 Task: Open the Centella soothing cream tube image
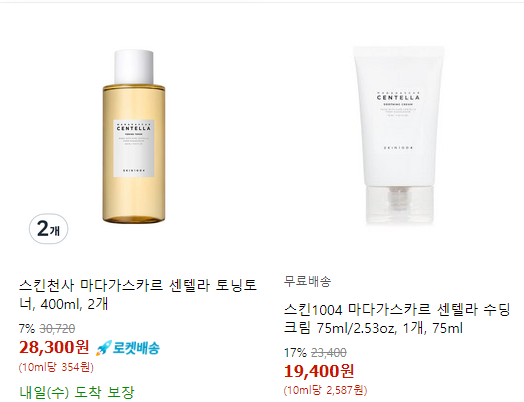coord(399,136)
